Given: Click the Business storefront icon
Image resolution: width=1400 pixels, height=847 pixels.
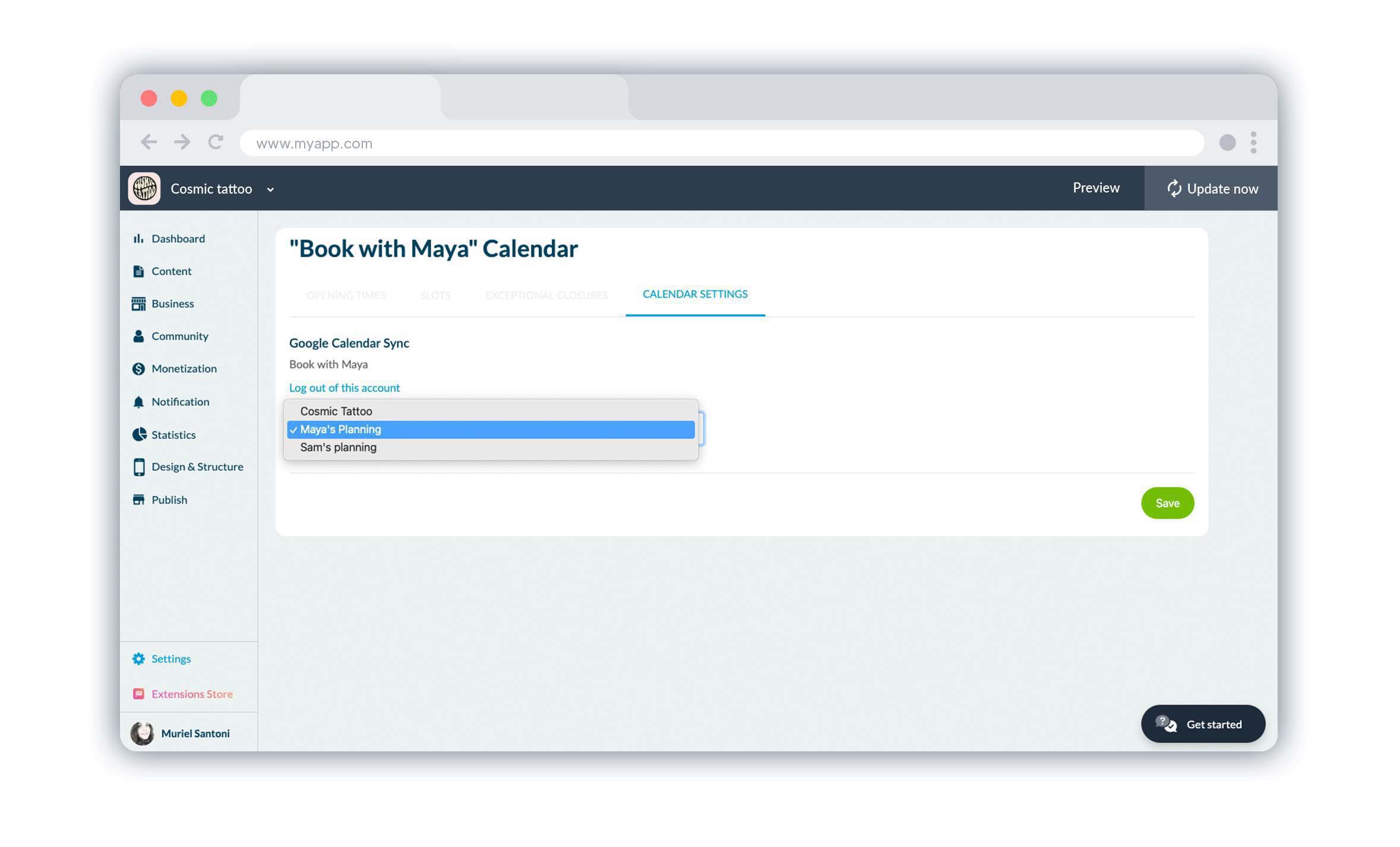Looking at the screenshot, I should click(x=138, y=304).
